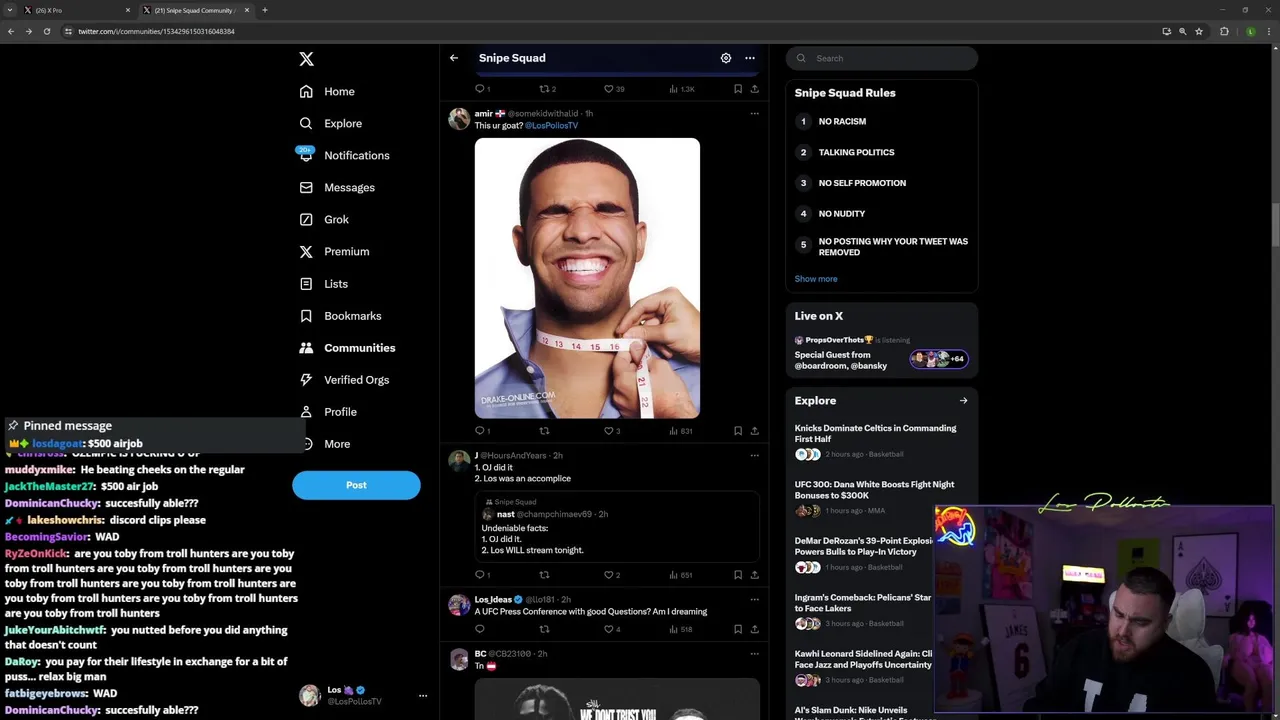1280x720 pixels.
Task: Bookmark this page with the star icon
Action: pos(1199,31)
